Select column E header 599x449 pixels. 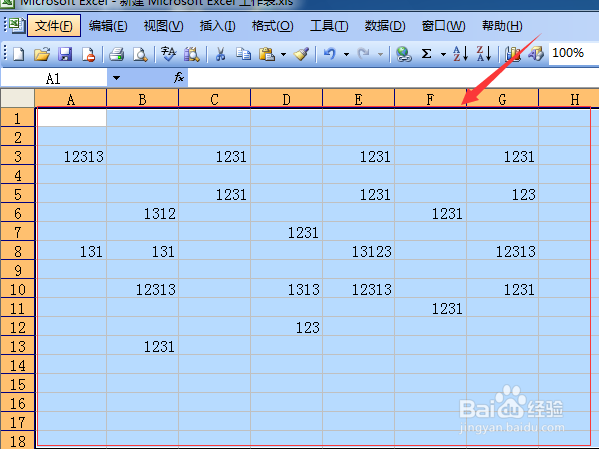(358, 99)
